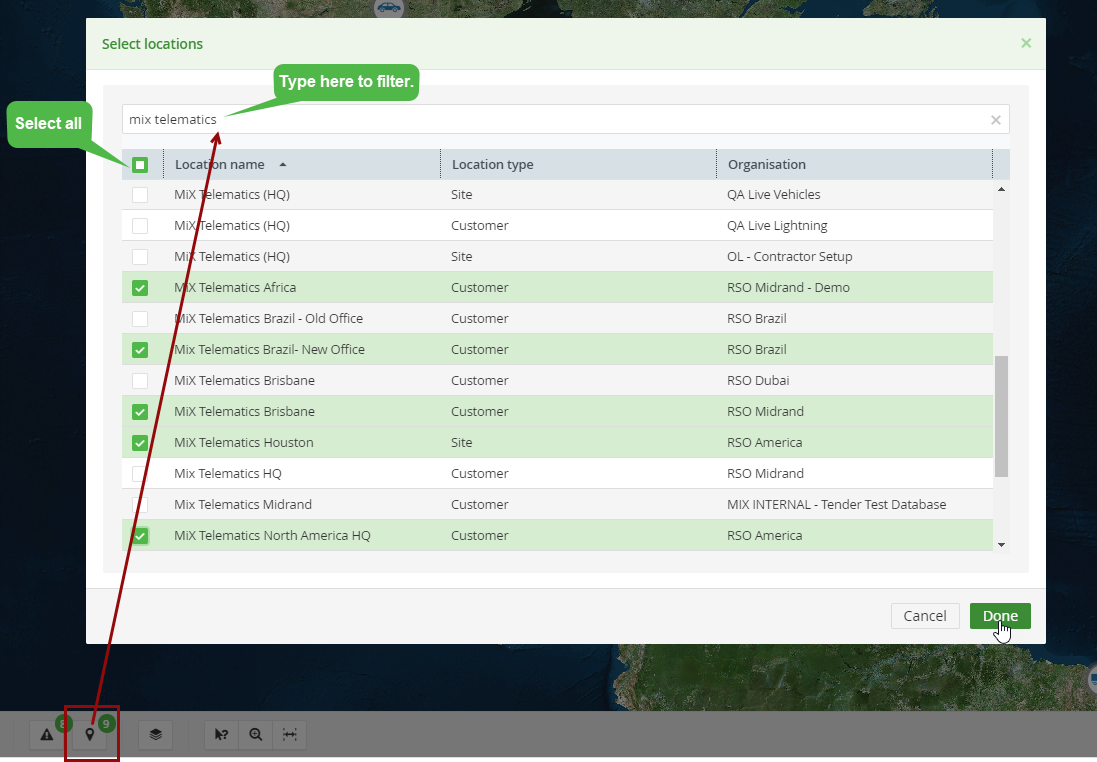The width and height of the screenshot is (1097, 762).
Task: Check MiX Telematics Brazil - Old Office
Action: pyautogui.click(x=140, y=318)
